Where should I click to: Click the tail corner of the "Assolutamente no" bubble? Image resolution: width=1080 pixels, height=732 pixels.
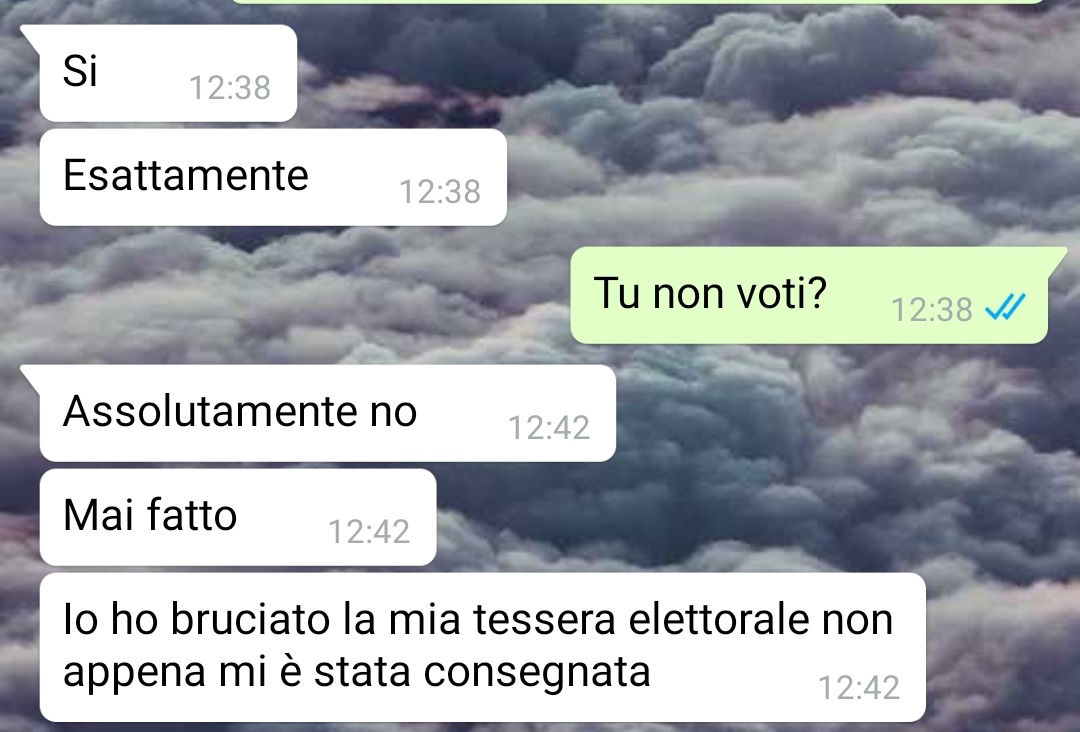click(30, 373)
